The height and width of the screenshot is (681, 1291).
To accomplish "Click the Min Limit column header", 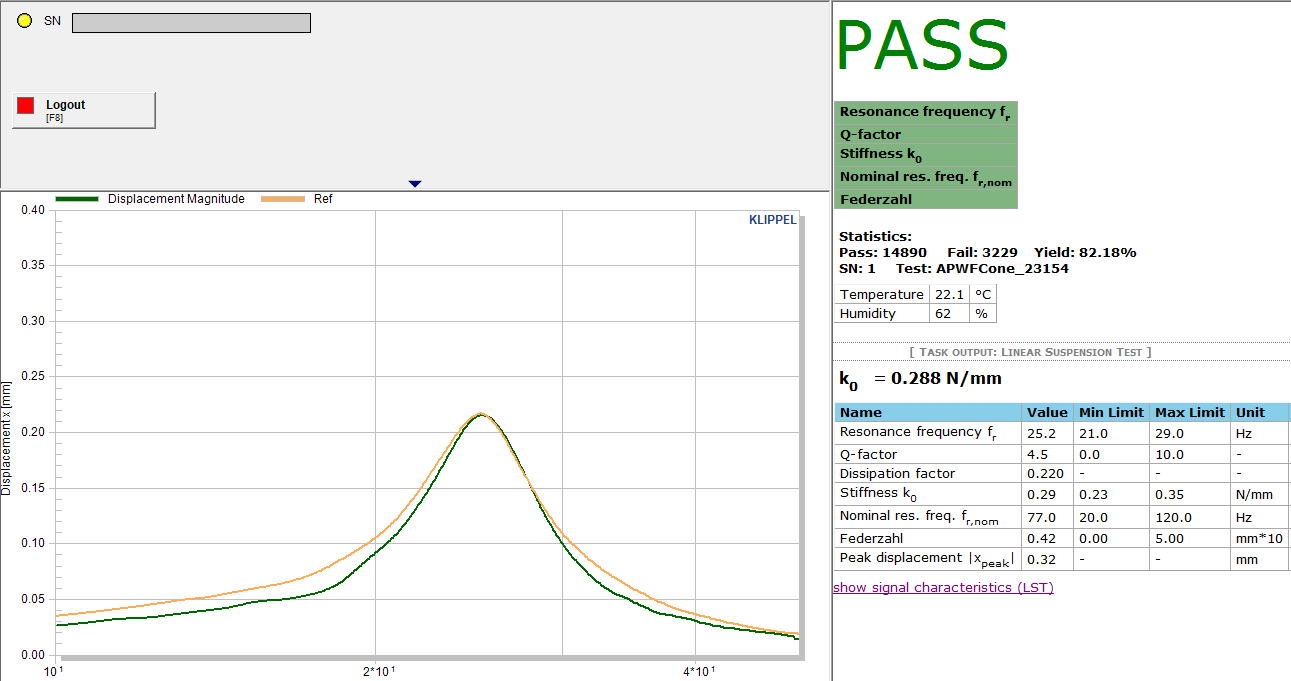I will tap(1110, 412).
